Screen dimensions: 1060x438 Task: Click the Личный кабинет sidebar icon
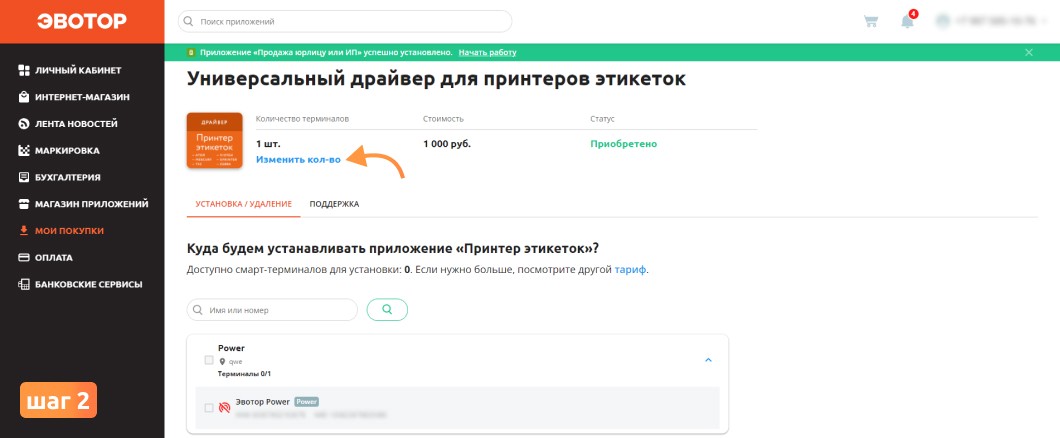coord(24,70)
